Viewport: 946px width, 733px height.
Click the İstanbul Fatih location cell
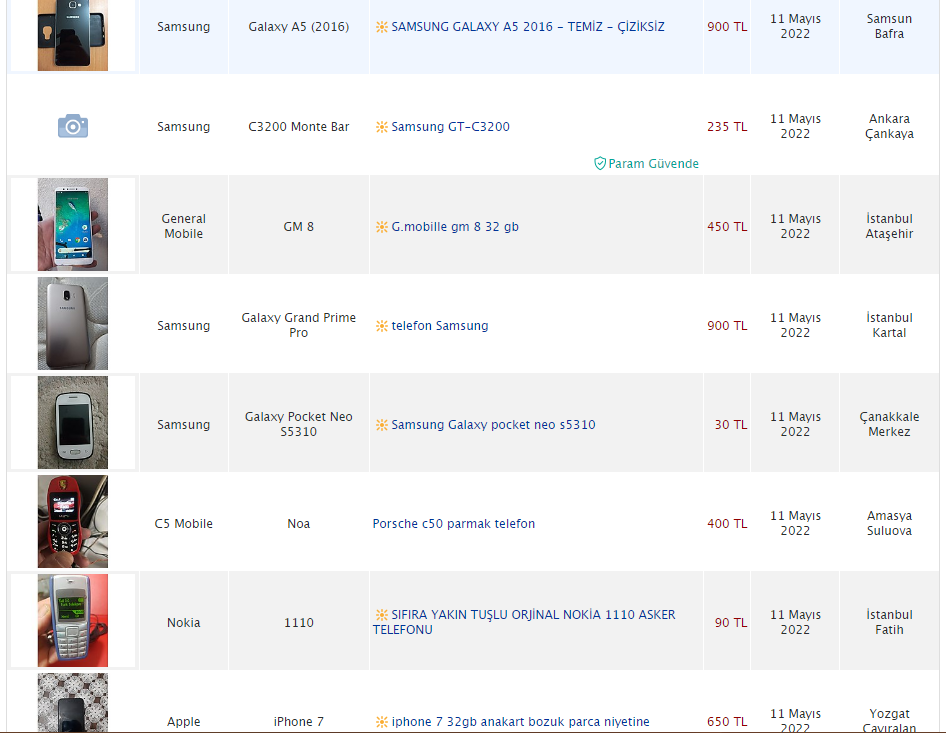pos(889,622)
